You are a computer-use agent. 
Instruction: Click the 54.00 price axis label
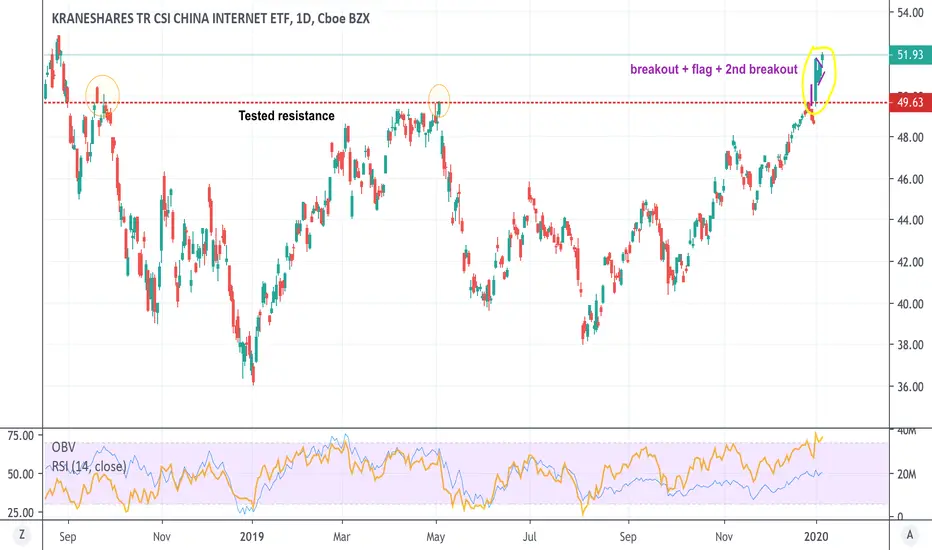point(910,13)
